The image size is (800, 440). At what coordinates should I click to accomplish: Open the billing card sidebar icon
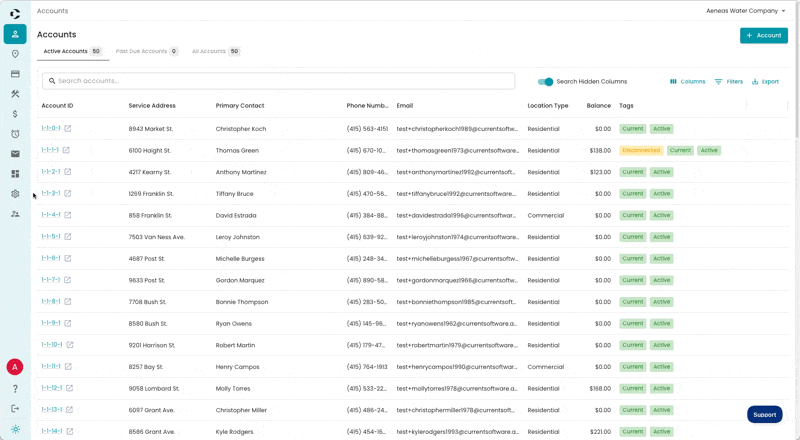[x=15, y=74]
